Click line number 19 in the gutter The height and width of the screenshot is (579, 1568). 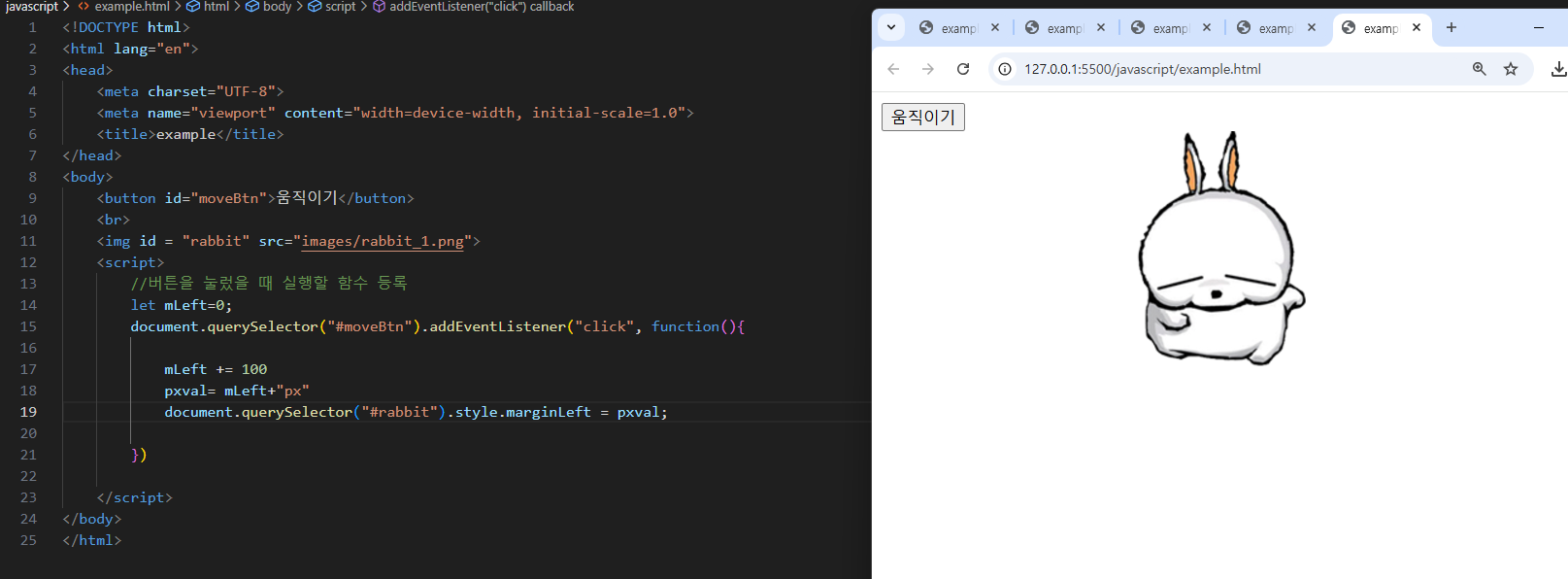28,412
